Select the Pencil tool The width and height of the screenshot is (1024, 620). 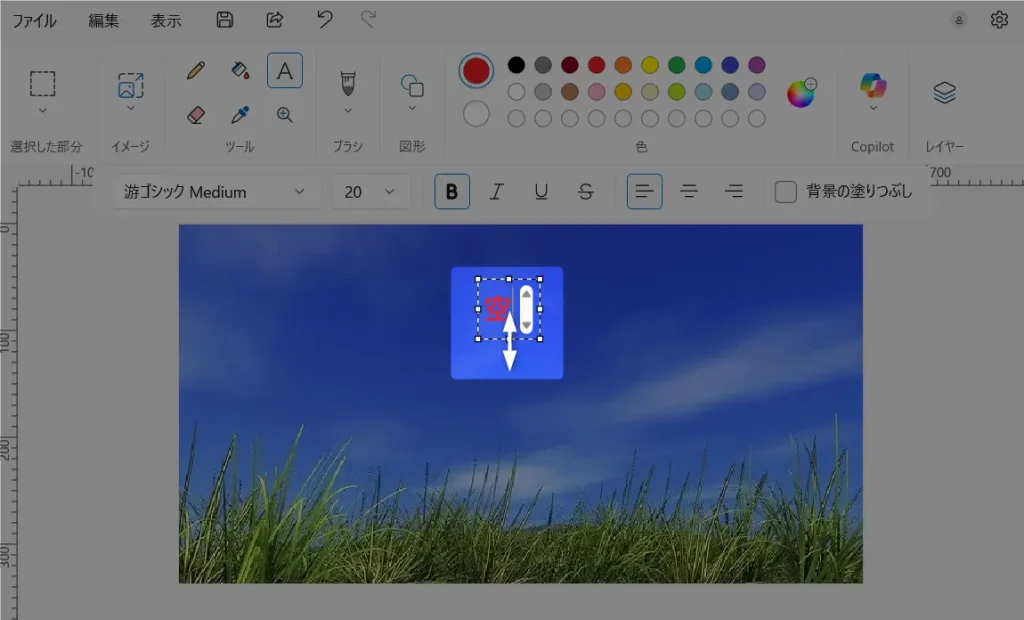click(x=195, y=70)
